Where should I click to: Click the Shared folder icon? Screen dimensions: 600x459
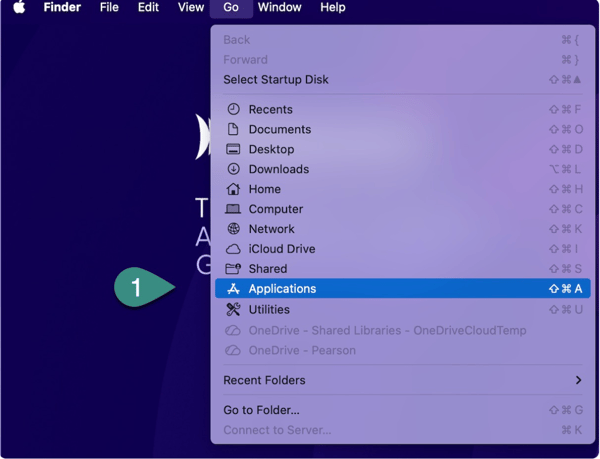point(233,269)
